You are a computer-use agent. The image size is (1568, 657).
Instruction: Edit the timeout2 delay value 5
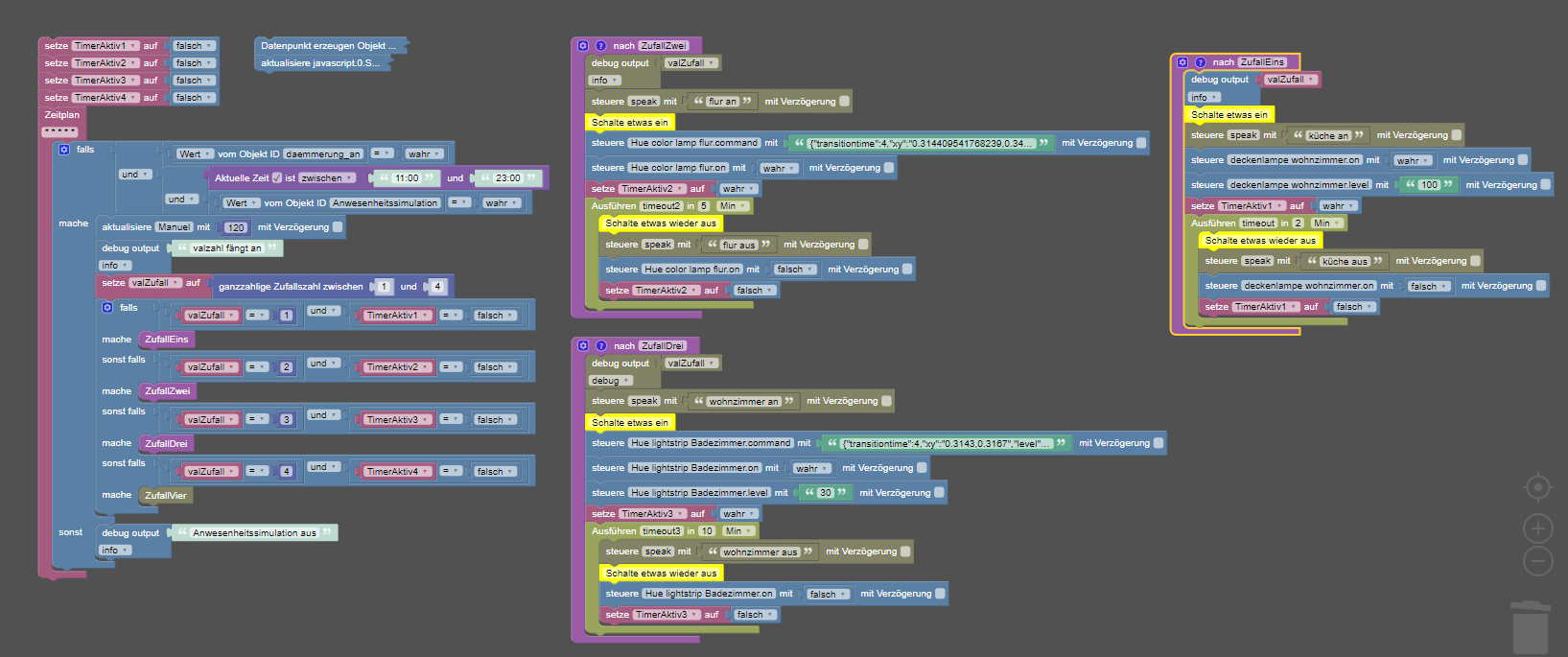coord(704,206)
